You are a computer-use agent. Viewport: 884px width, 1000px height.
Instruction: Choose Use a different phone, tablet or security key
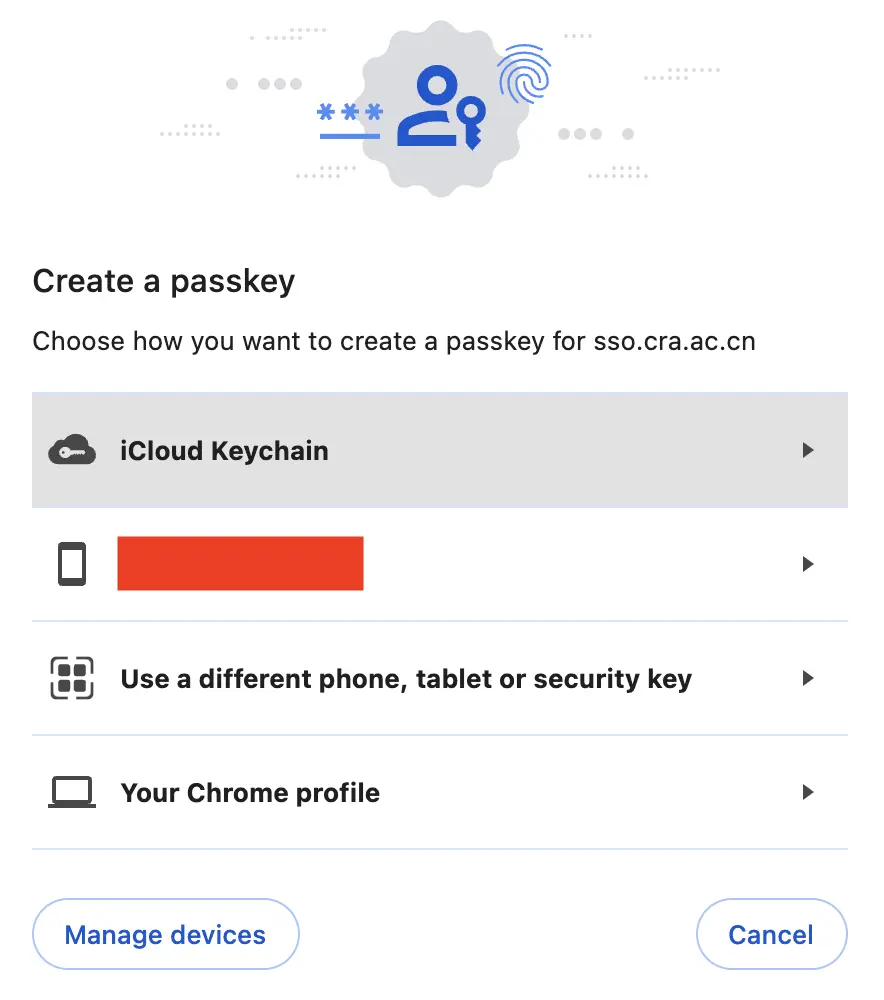(406, 679)
